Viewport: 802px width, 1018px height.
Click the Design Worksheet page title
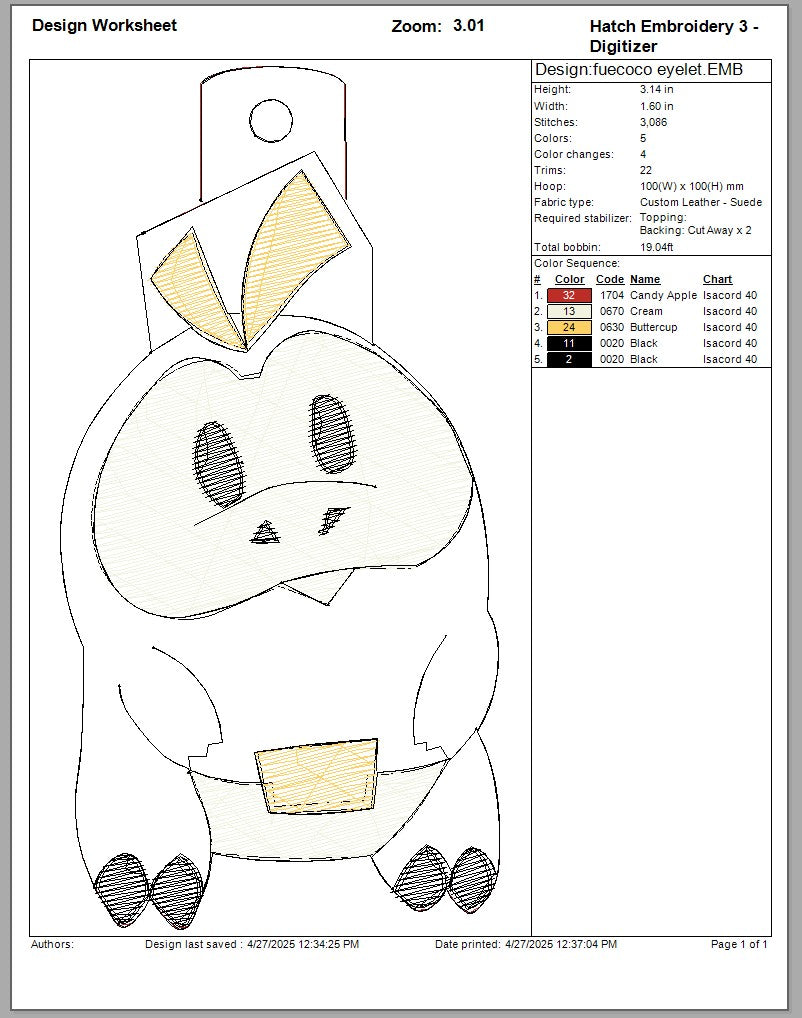(104, 25)
